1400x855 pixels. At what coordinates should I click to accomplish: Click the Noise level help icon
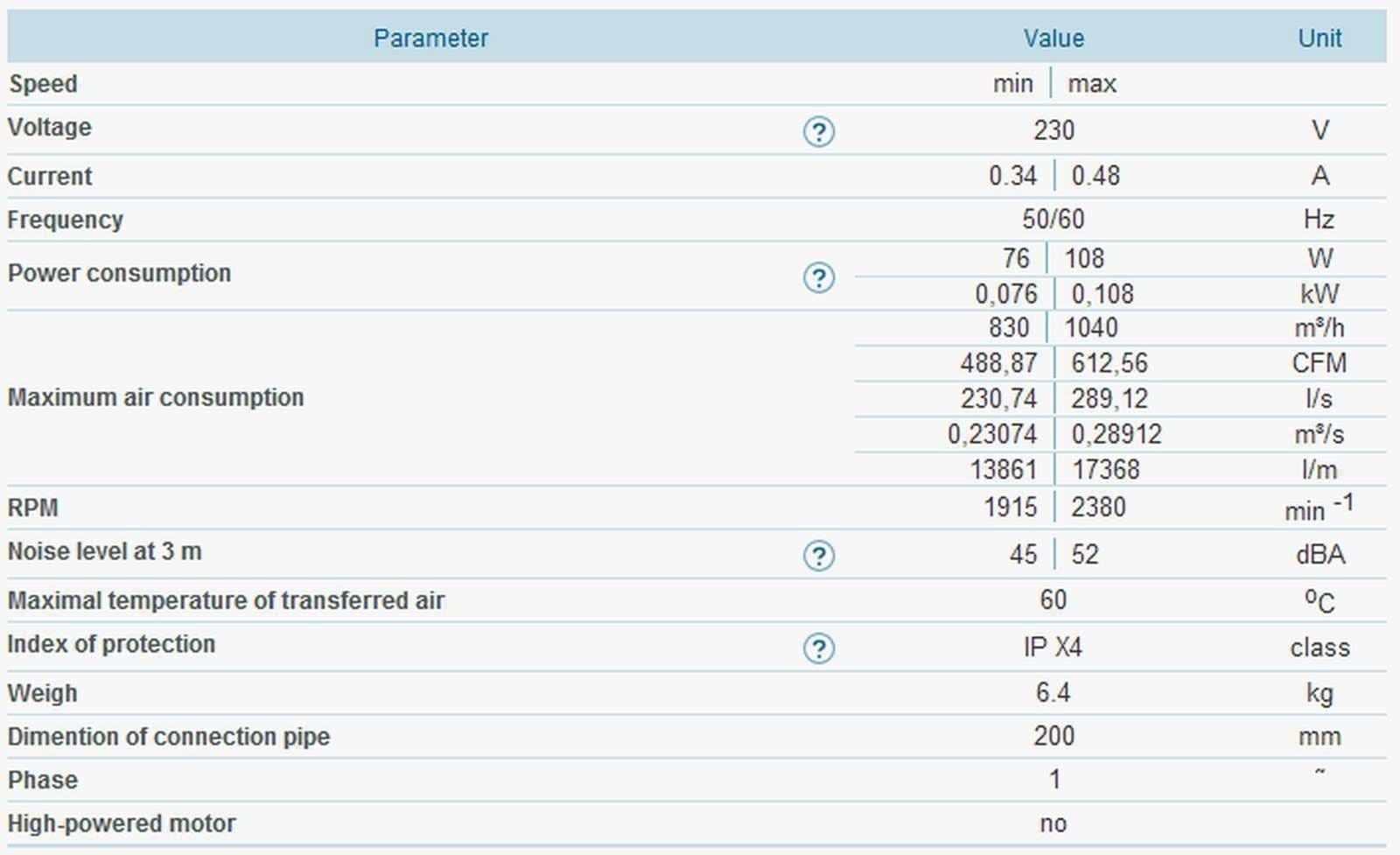(818, 556)
